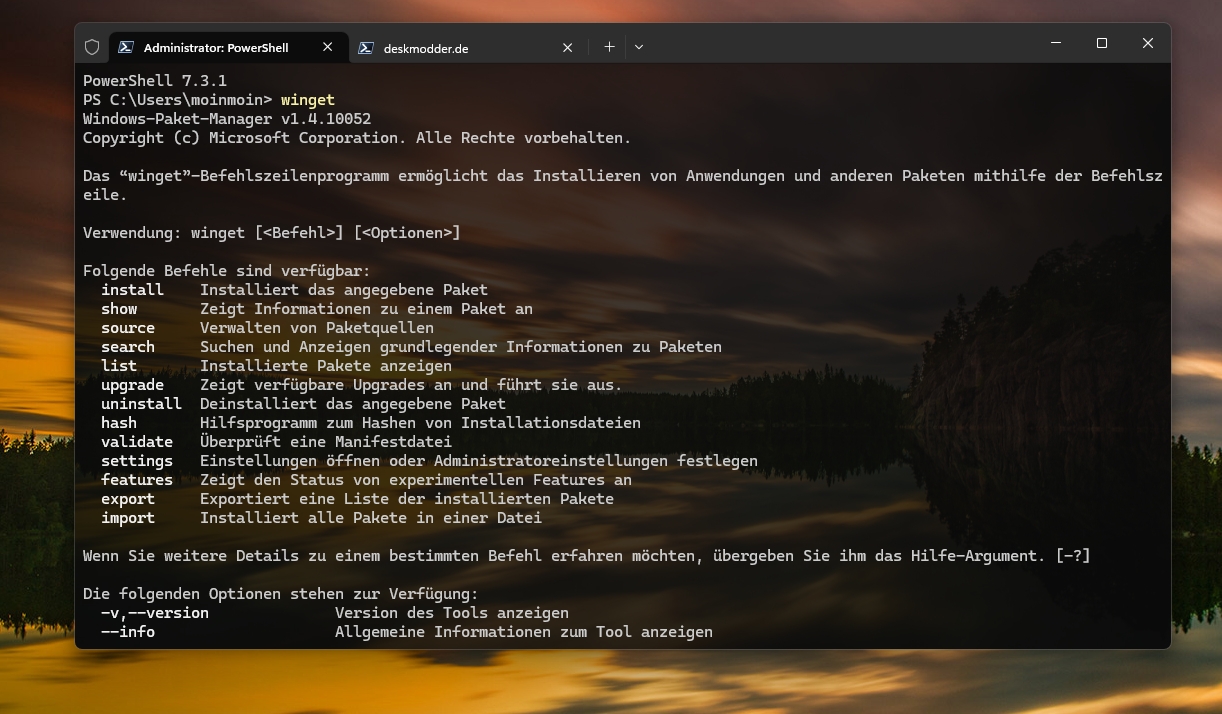Click the shield icon in the title bar
This screenshot has width=1222, height=714.
point(92,47)
